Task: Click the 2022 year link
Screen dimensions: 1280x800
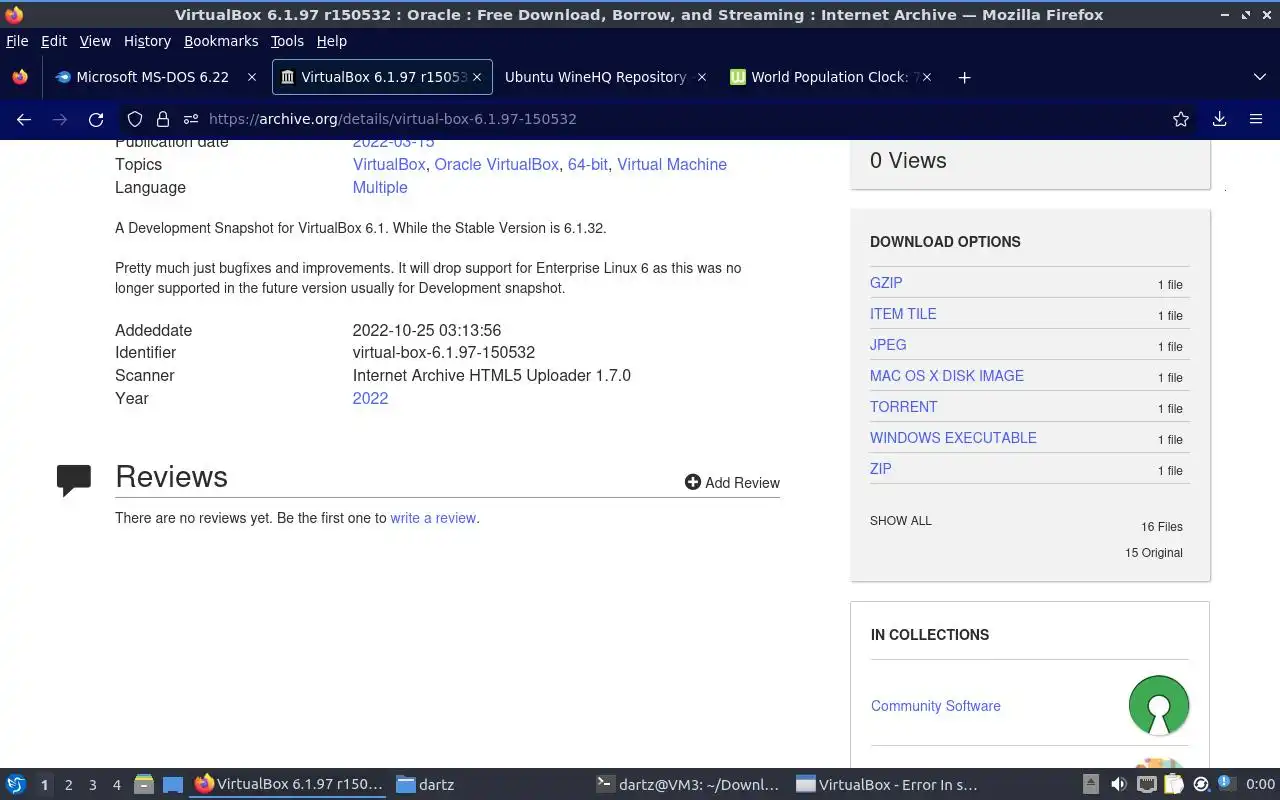Action: [x=370, y=398]
